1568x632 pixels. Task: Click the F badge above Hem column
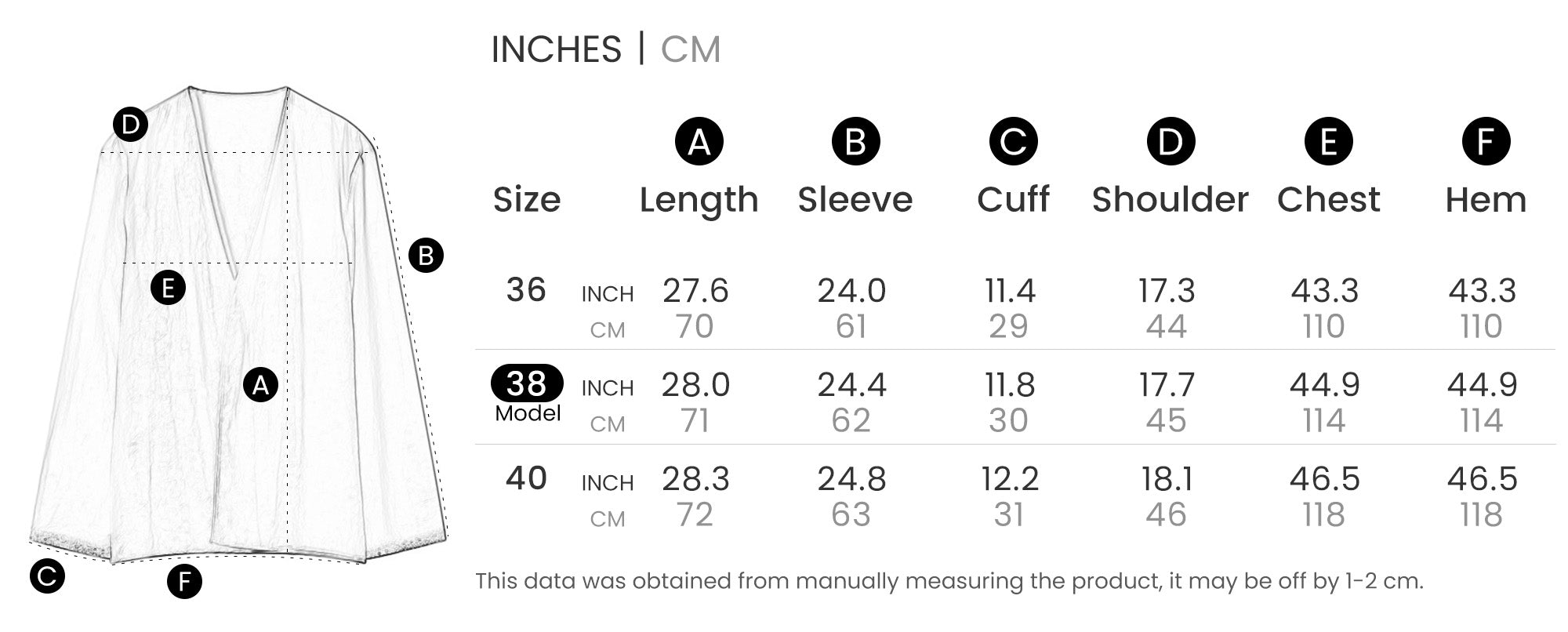tap(1486, 142)
